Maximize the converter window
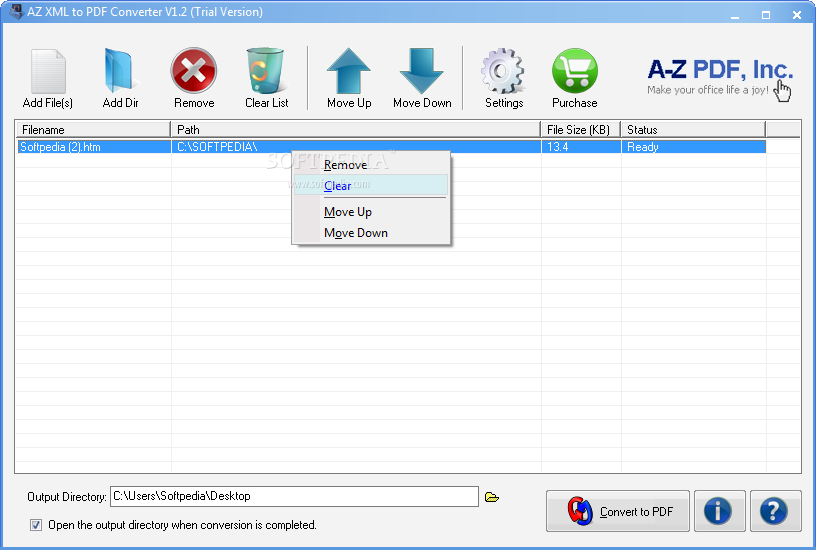Image resolution: width=816 pixels, height=550 pixels. [x=766, y=15]
